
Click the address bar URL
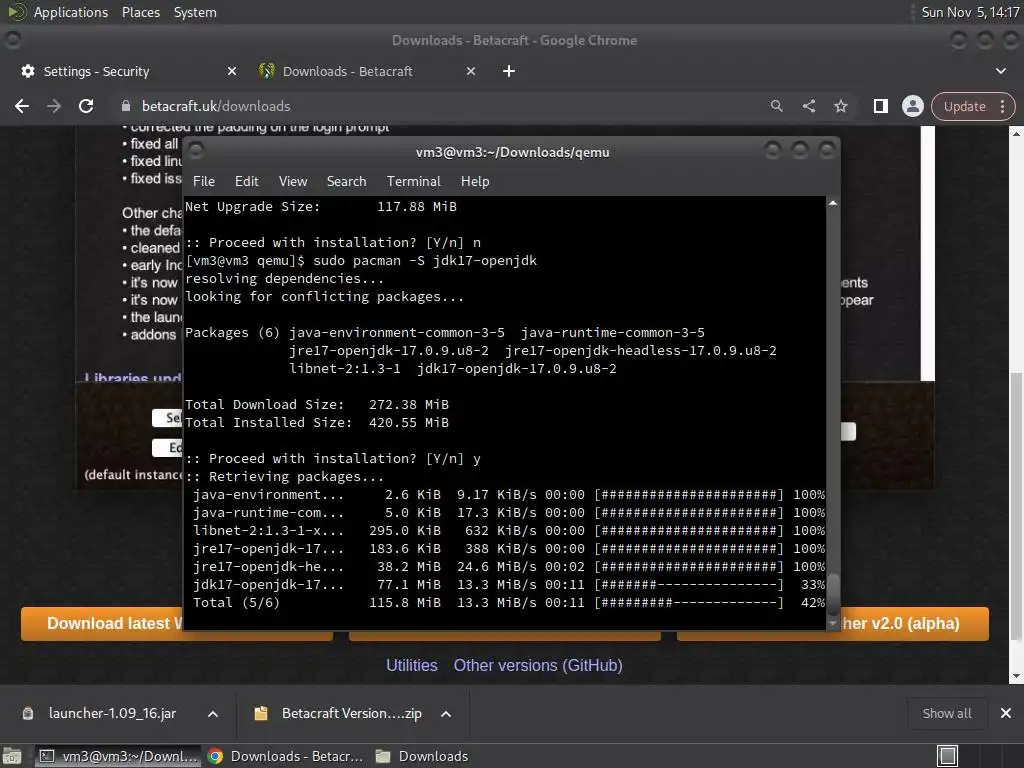tap(216, 106)
